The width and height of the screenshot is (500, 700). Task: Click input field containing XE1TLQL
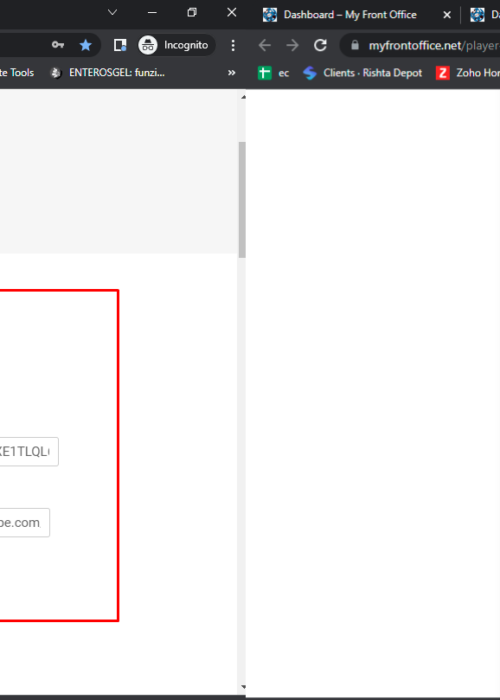click(x=28, y=452)
